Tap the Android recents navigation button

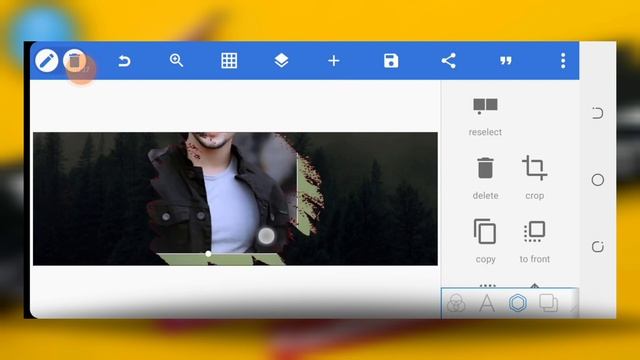pyautogui.click(x=598, y=247)
